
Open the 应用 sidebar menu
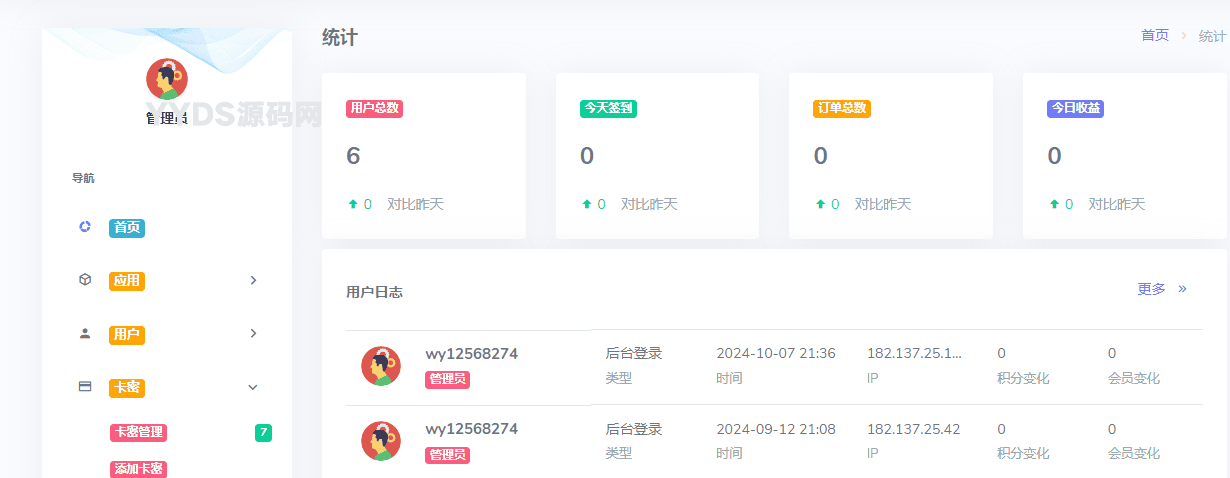(x=127, y=281)
